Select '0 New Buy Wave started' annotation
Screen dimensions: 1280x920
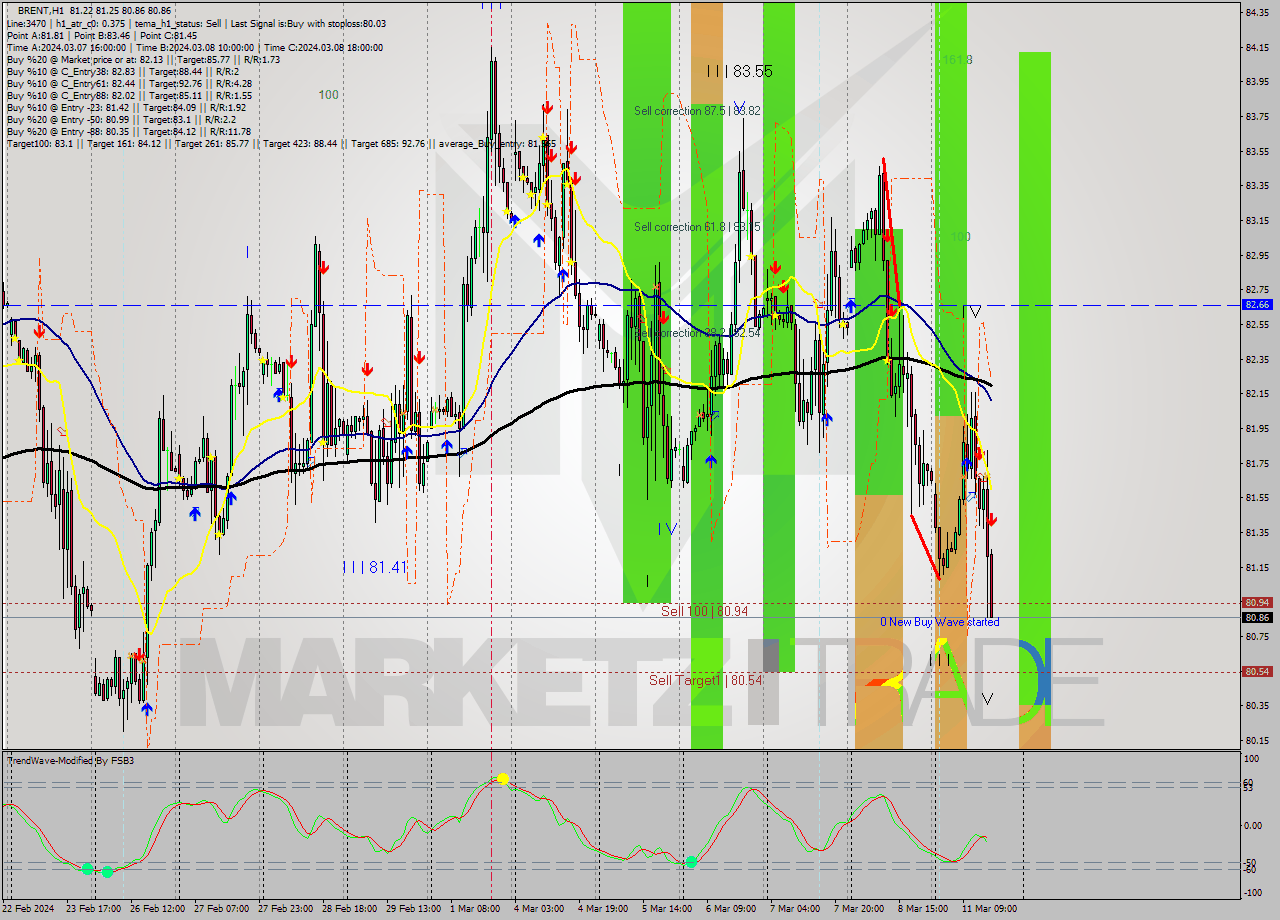click(x=939, y=622)
